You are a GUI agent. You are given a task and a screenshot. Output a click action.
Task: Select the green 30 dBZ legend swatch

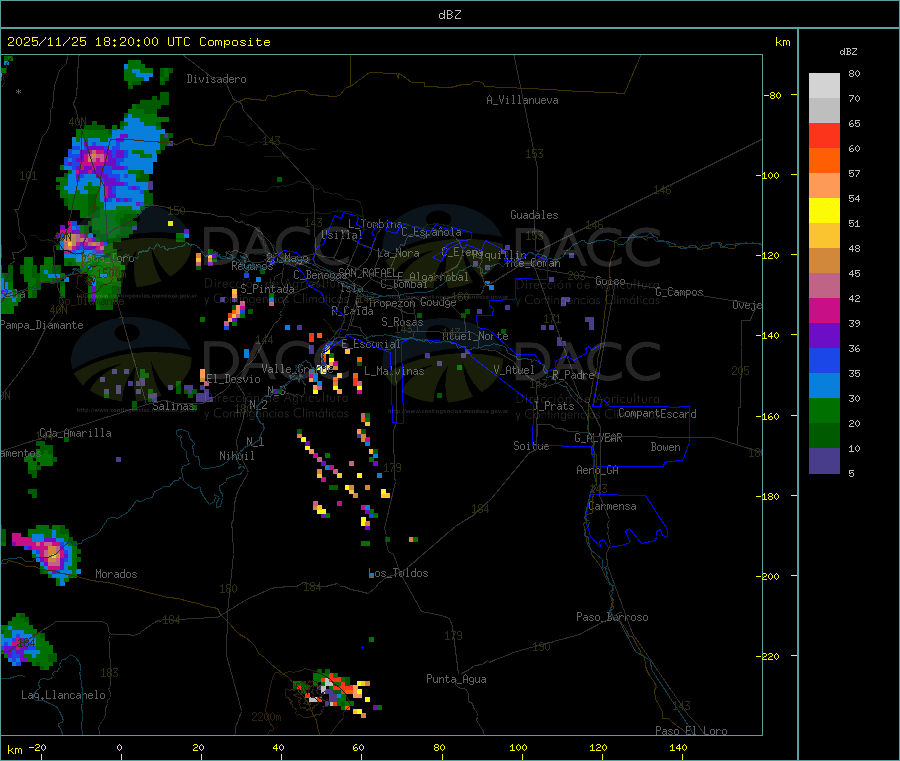click(824, 410)
